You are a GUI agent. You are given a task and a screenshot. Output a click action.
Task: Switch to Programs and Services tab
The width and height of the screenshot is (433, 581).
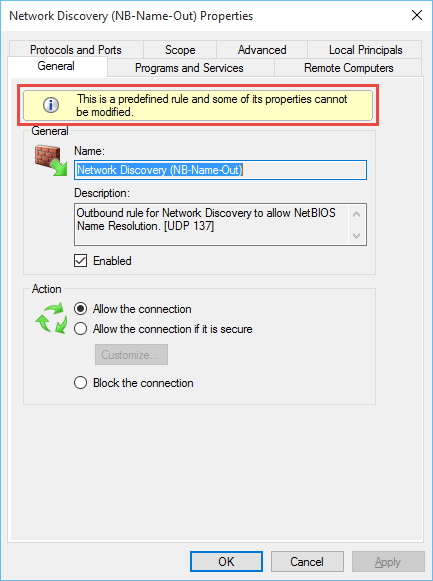coord(191,68)
